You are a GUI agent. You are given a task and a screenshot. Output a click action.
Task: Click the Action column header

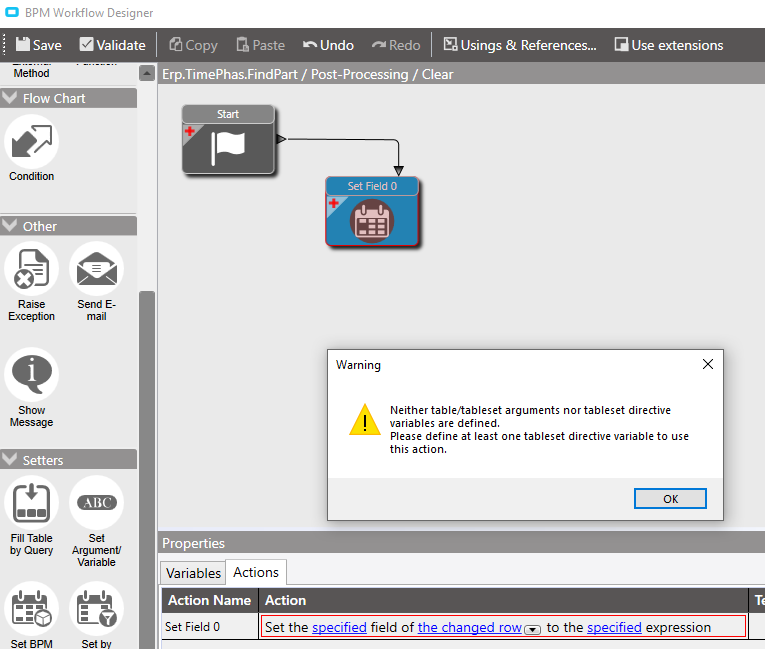[503, 600]
